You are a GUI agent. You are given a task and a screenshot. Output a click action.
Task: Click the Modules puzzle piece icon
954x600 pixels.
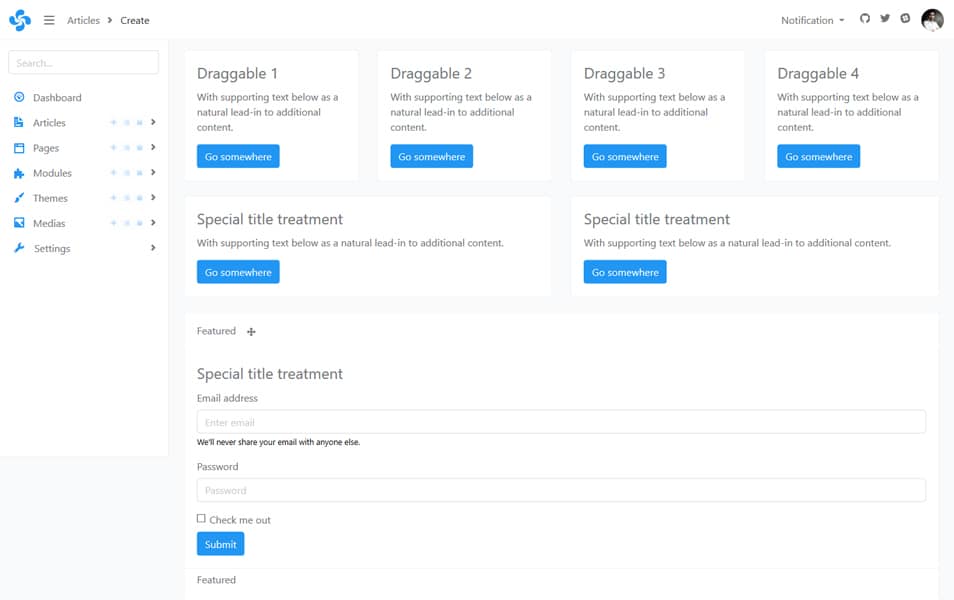[19, 173]
